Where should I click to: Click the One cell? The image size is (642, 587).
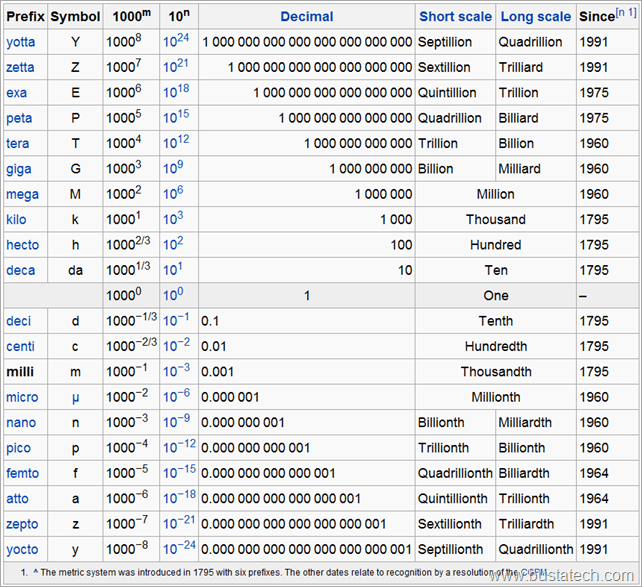click(x=496, y=296)
